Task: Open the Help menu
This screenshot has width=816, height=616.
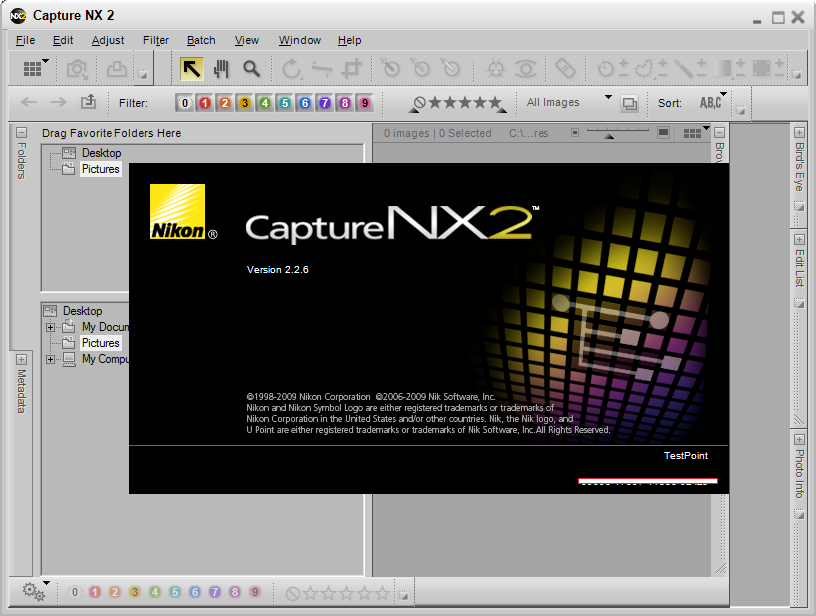Action: pyautogui.click(x=349, y=40)
